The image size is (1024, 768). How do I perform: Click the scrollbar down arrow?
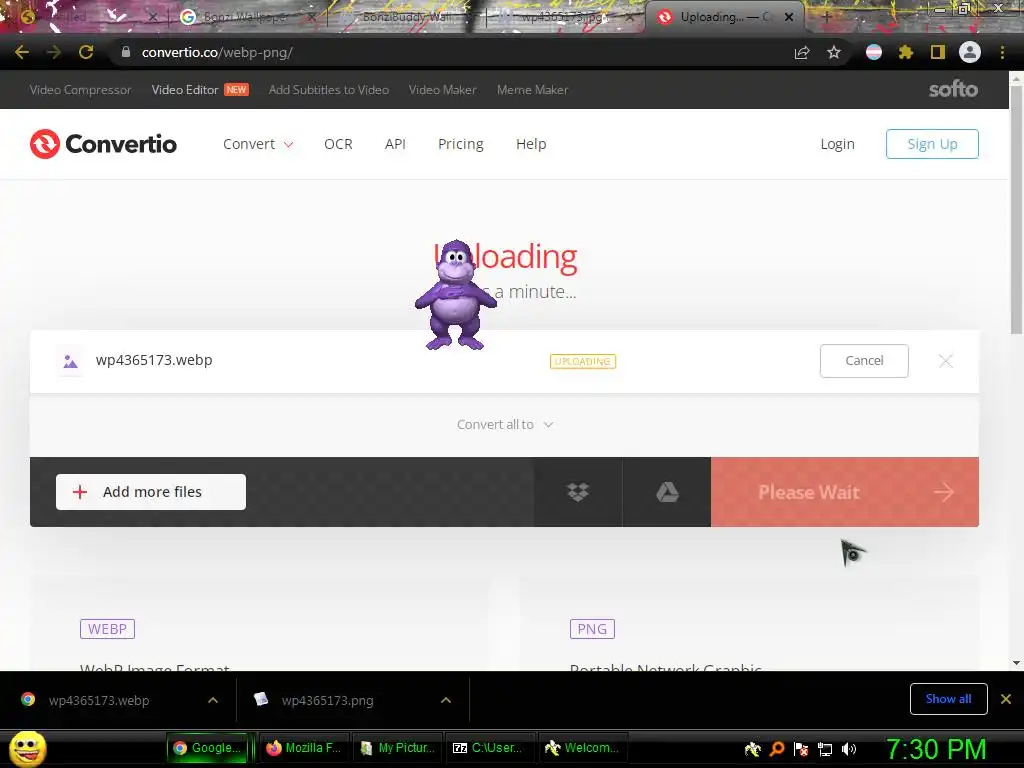[1016, 663]
